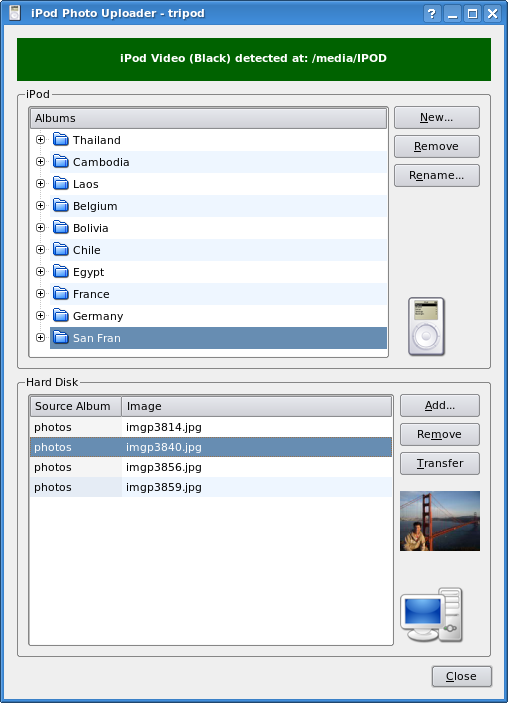This screenshot has height=703, width=508.
Task: Select the imgp3856.jpg file row
Action: click(x=211, y=467)
